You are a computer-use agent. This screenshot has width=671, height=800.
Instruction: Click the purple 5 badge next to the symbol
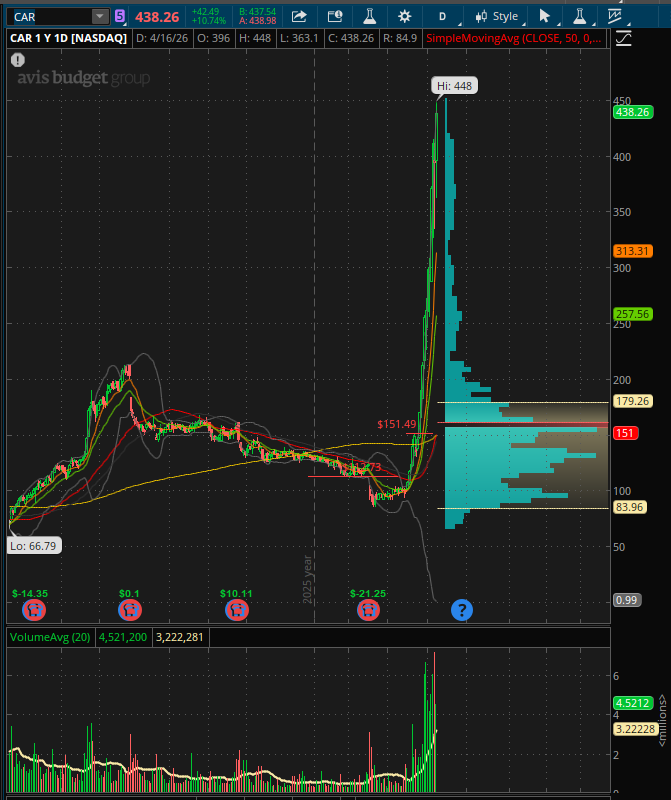point(119,16)
